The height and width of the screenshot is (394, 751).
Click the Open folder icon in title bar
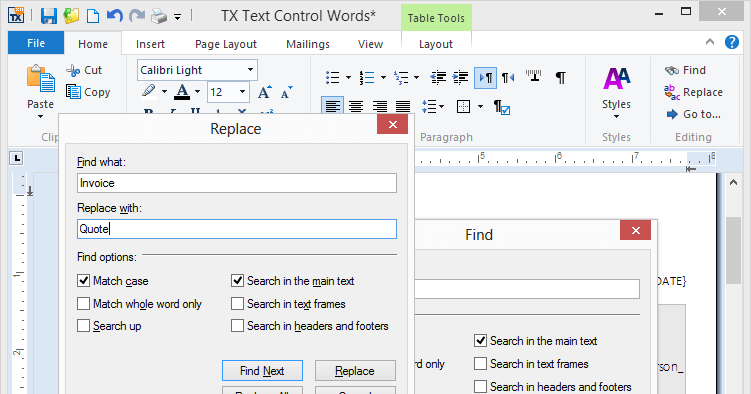pos(71,16)
